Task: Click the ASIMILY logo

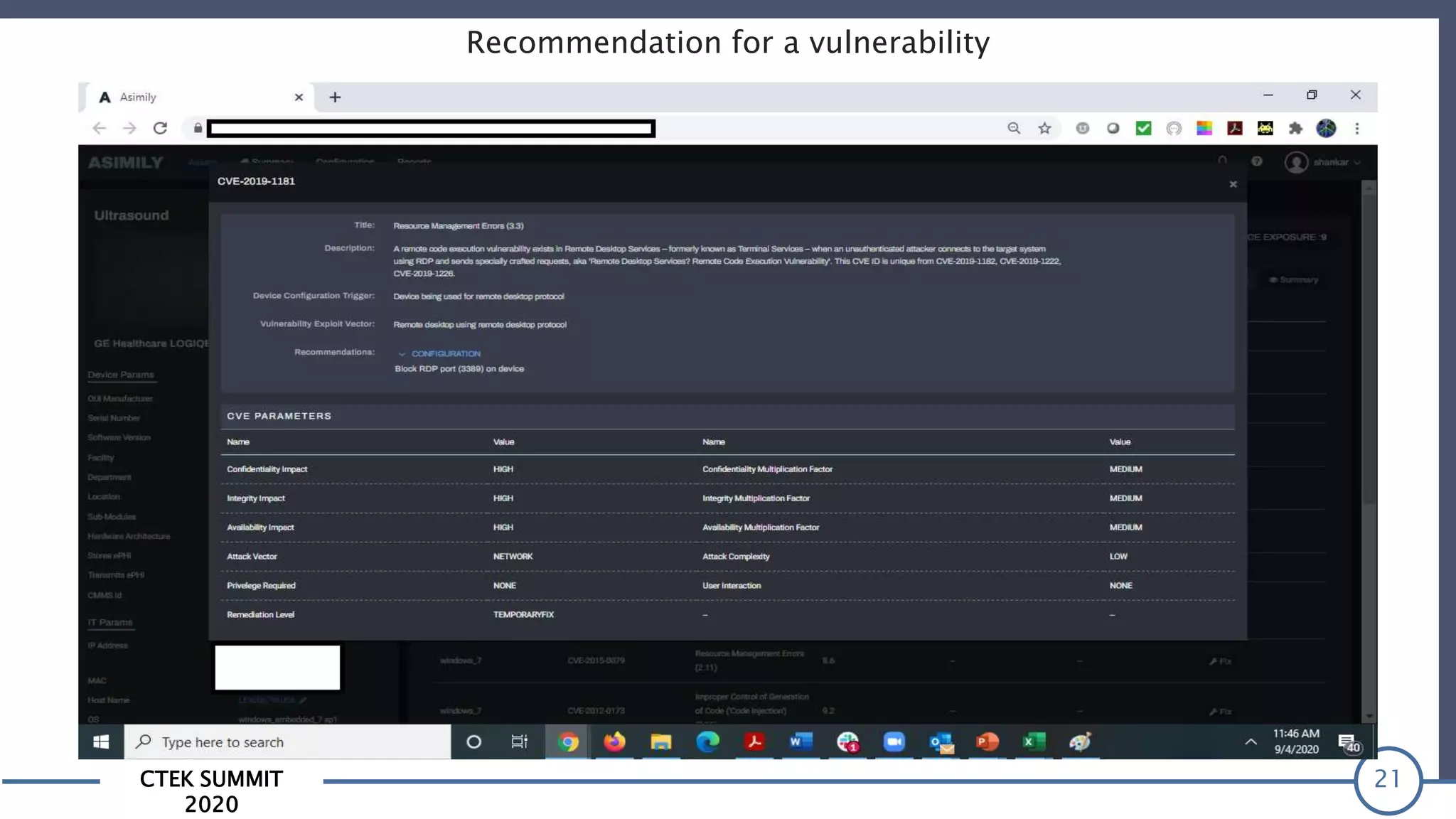Action: click(x=126, y=163)
